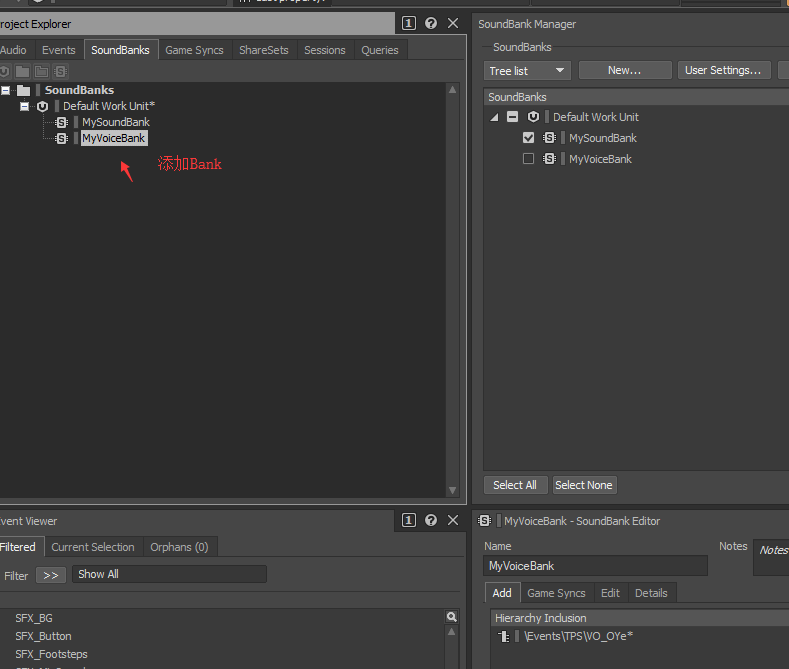Screen dimensions: 789x669
Task: Open Game Syncs tab in SoundBank Editor
Action: point(556,593)
